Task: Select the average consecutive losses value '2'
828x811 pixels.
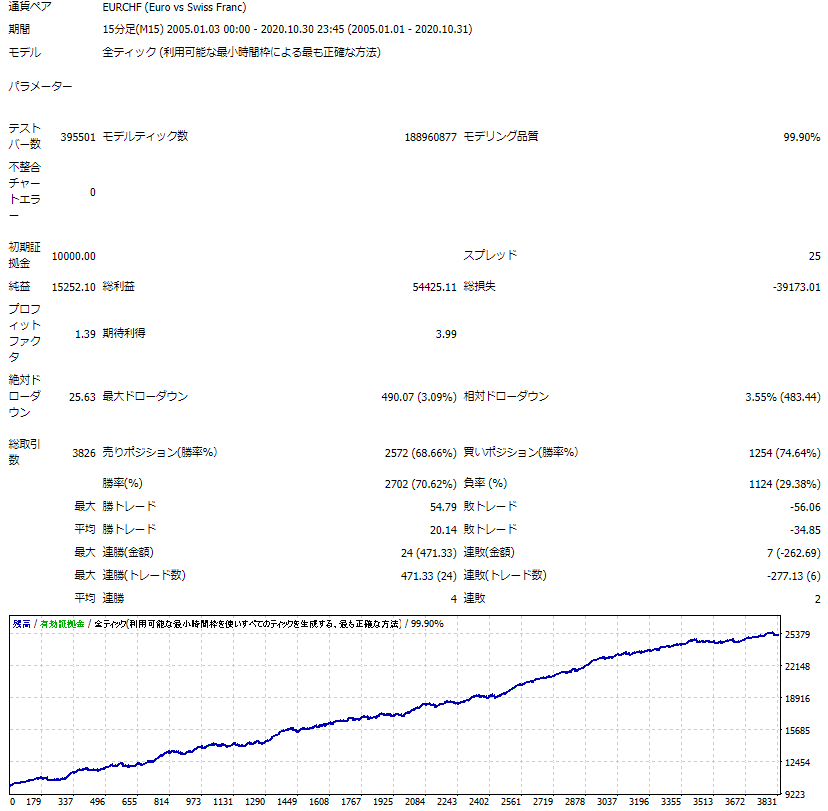Action: 817,599
